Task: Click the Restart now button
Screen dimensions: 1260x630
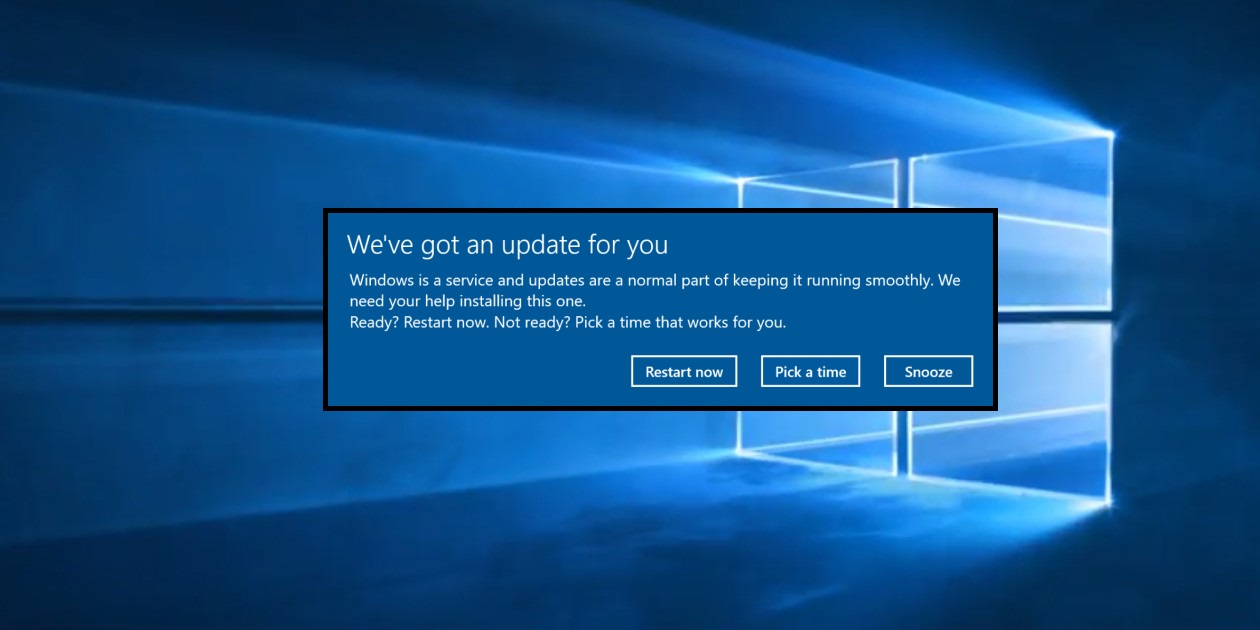Action: [684, 371]
